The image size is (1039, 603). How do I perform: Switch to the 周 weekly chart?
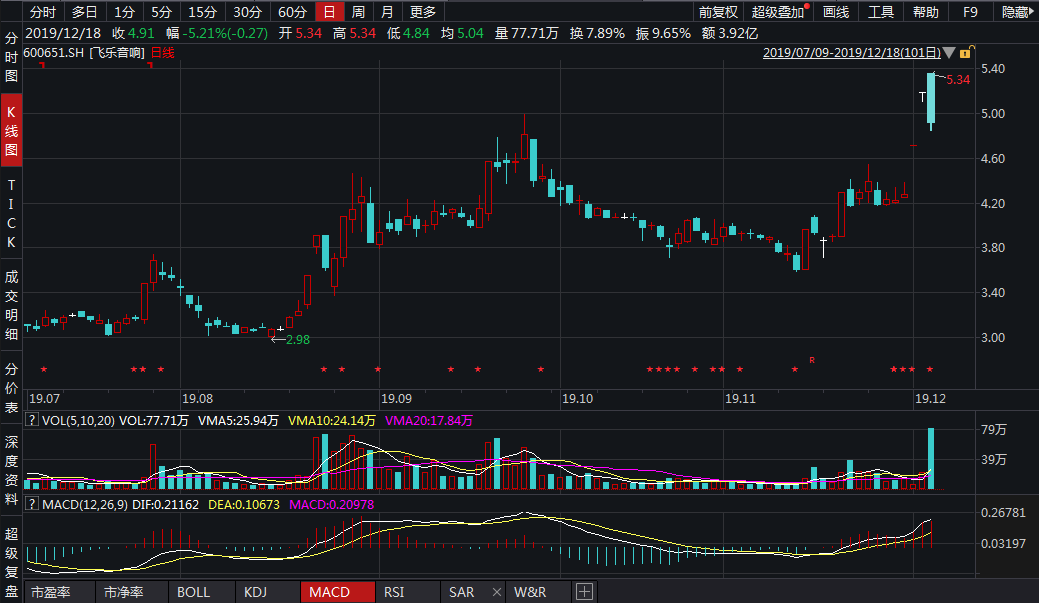tap(358, 12)
